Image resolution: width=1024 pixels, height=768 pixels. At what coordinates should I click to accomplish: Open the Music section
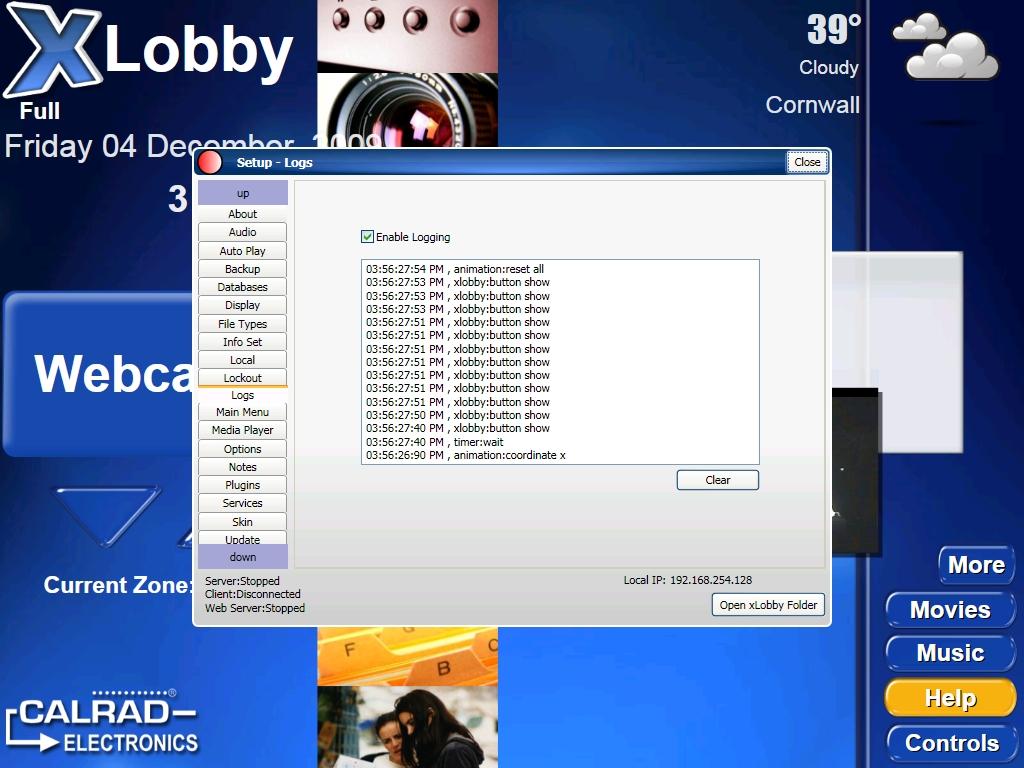pos(950,653)
